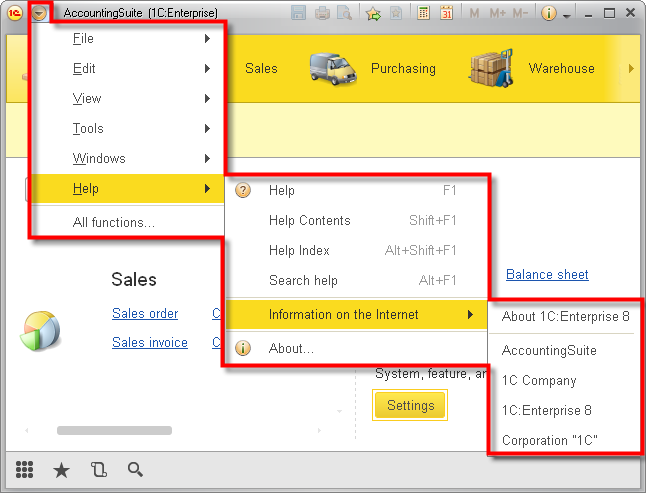Screen dimensions: 646x493
Task: Open the sections grid icon at bottom
Action: (25, 470)
